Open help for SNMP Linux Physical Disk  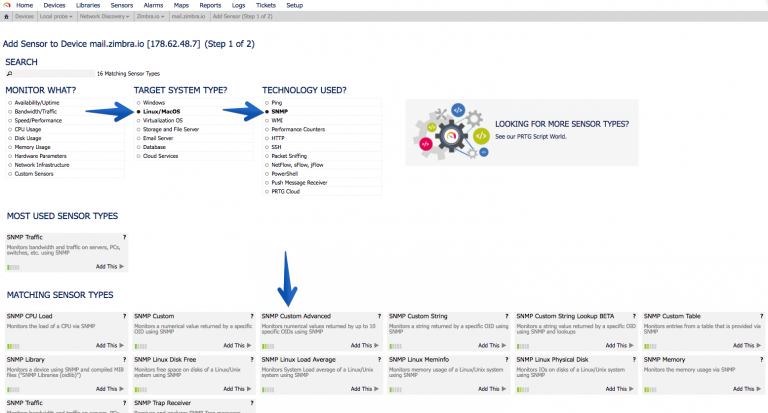tap(634, 359)
